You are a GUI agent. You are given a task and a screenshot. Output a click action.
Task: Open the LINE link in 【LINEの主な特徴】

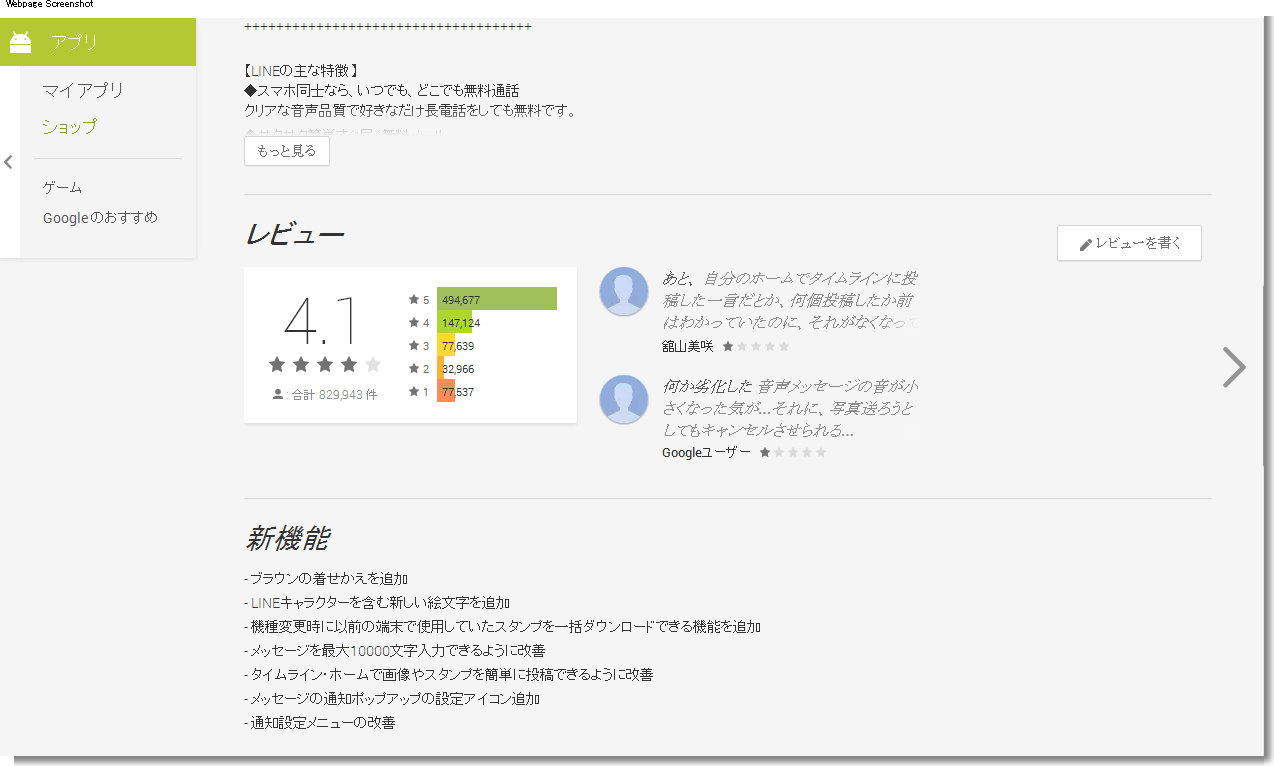click(265, 71)
